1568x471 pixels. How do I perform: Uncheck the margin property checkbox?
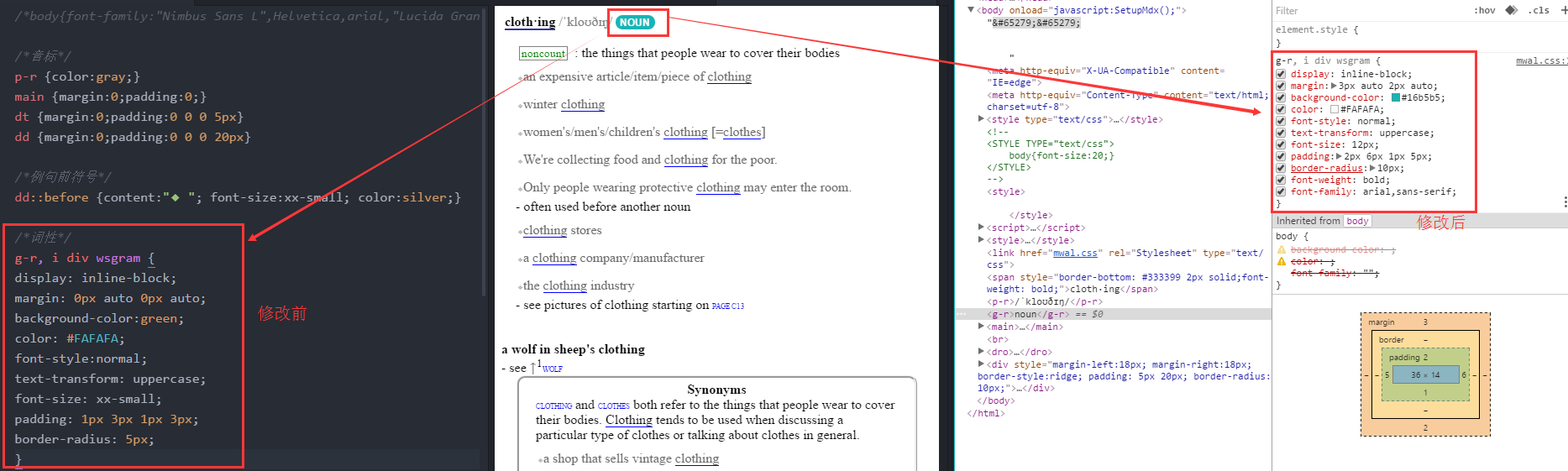pyautogui.click(x=1281, y=86)
